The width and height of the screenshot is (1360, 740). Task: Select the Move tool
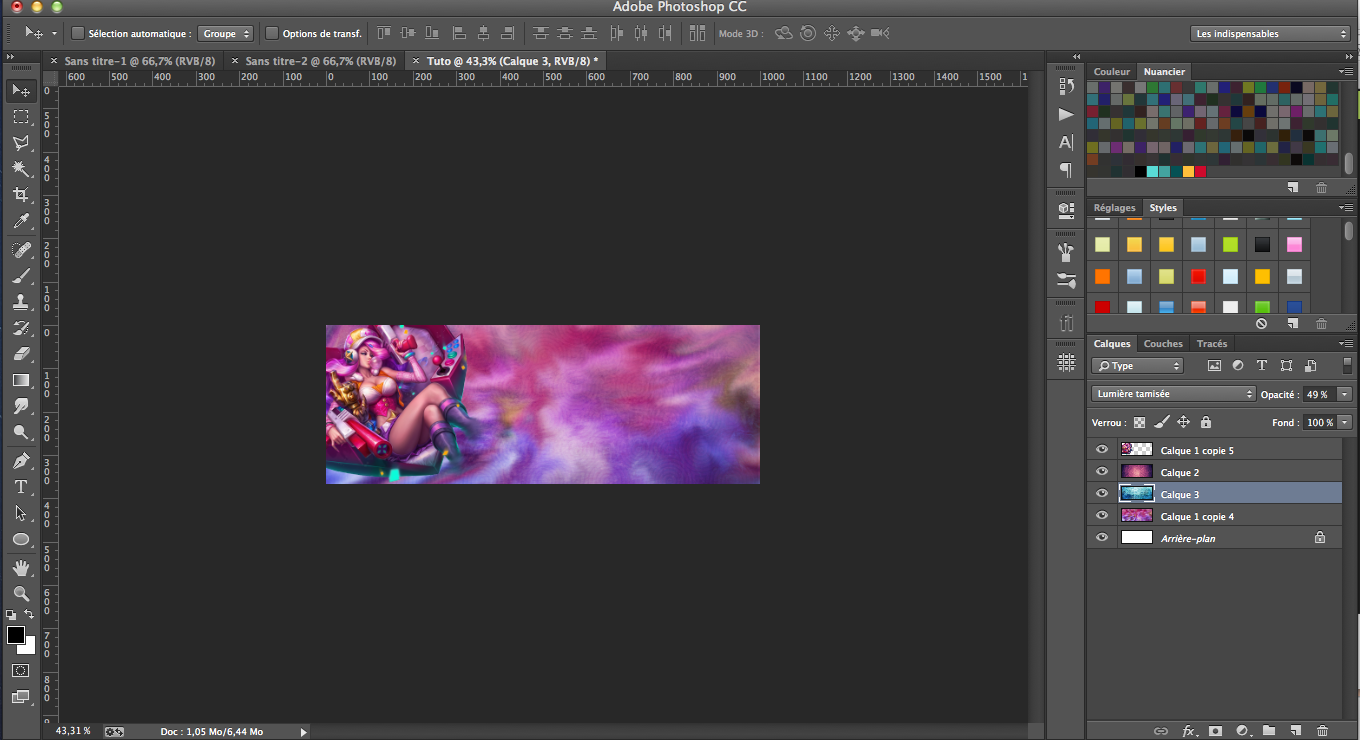pos(21,91)
